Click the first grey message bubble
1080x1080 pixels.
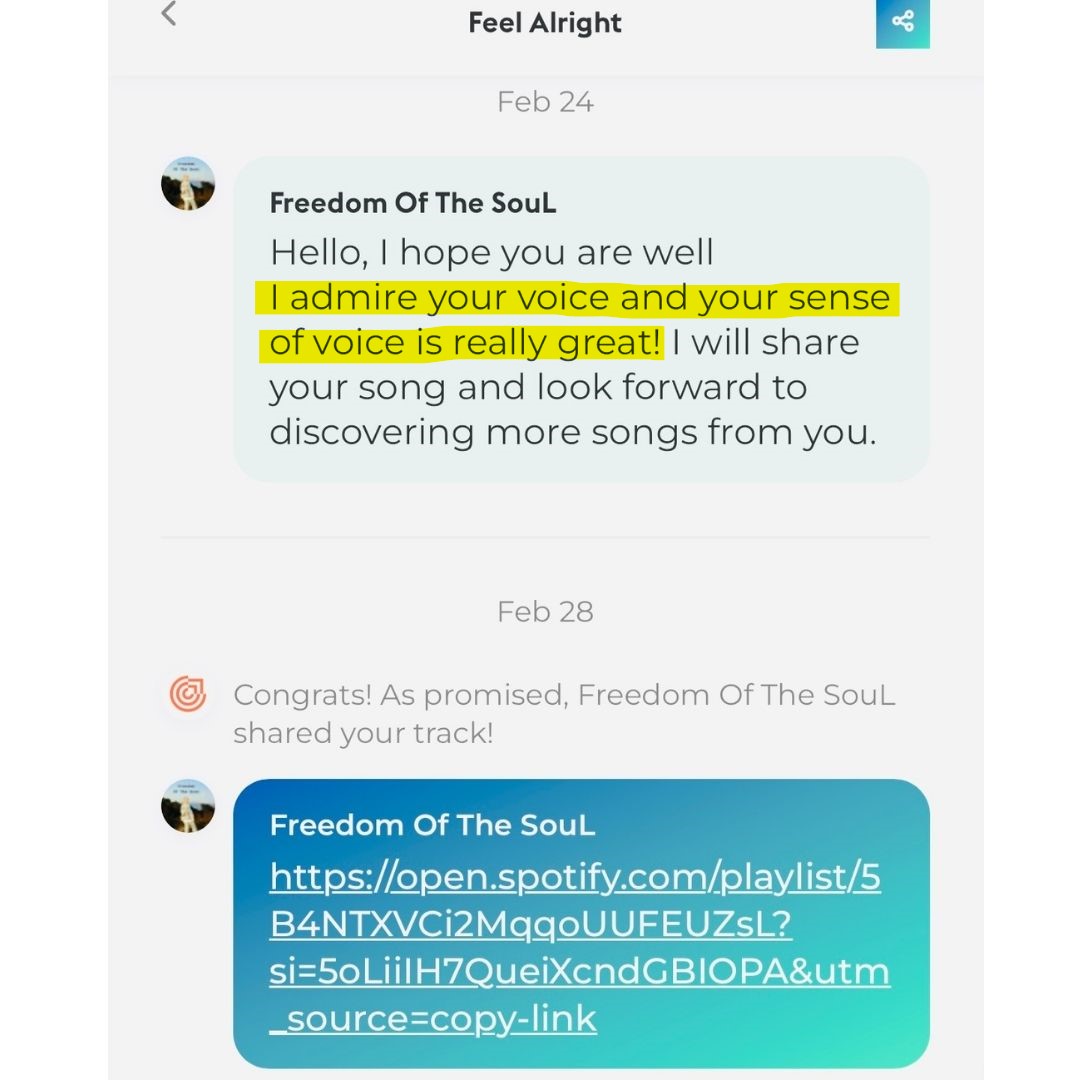pos(581,318)
